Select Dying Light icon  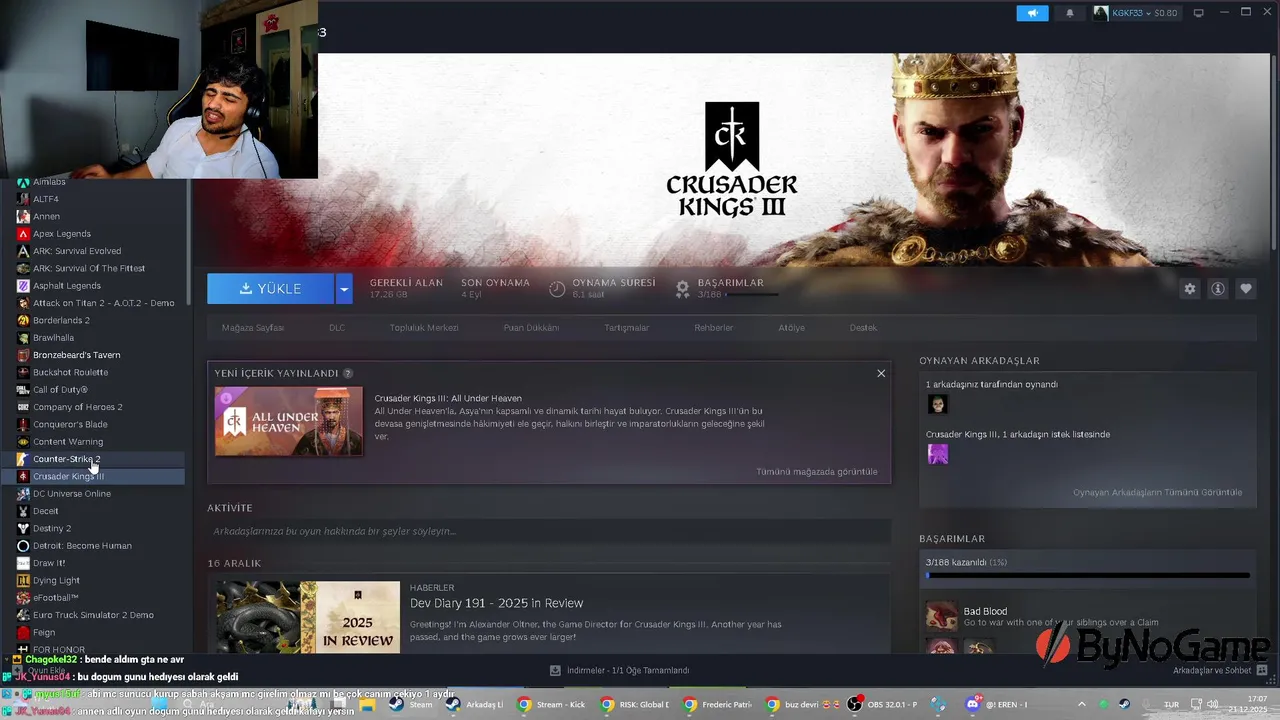point(23,580)
